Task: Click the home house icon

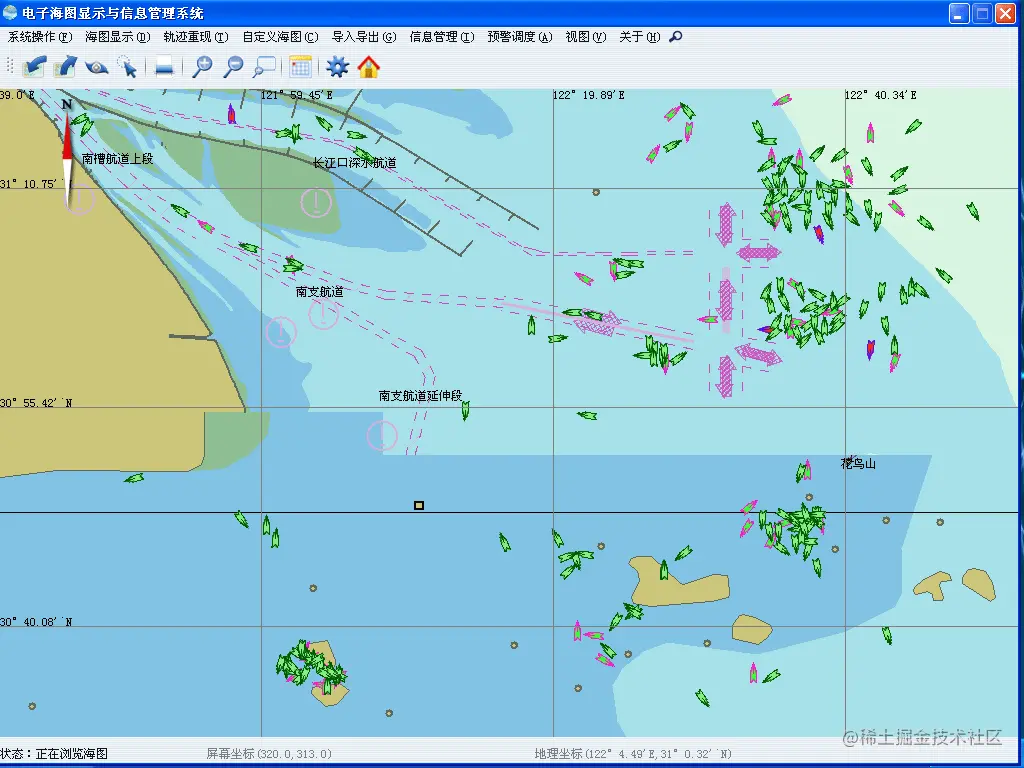Action: click(x=369, y=67)
